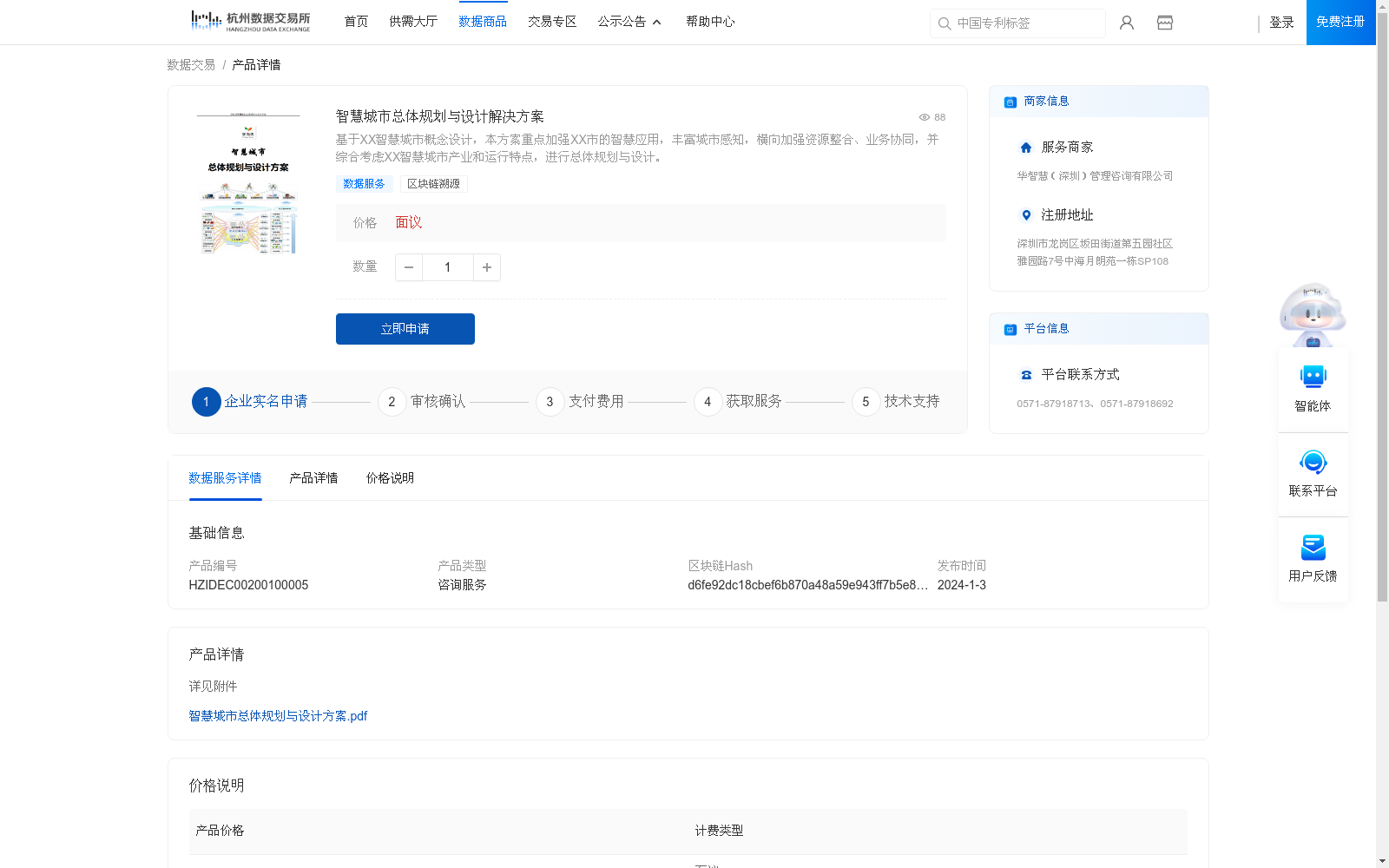Select step 2 审核确认
Screen dimensions: 1389x868
coord(422,402)
